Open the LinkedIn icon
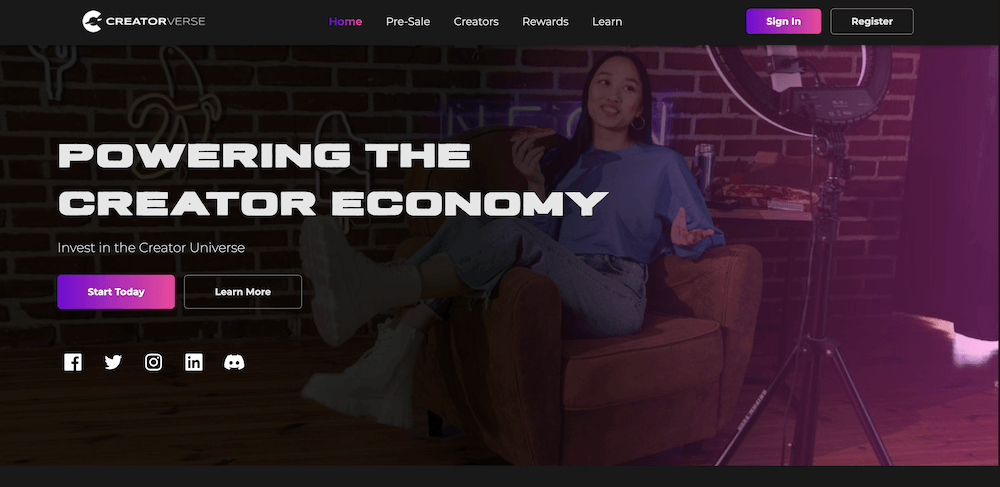1000x487 pixels. coord(193,363)
